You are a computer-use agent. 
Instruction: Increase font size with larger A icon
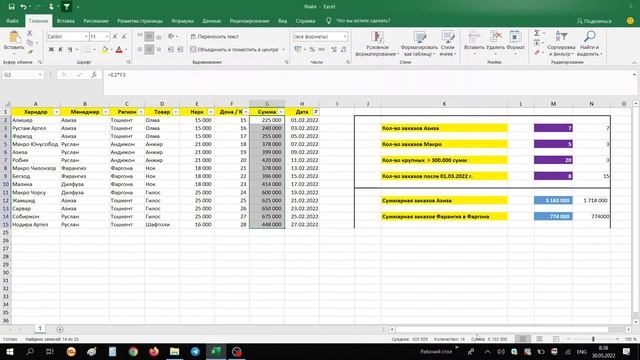coord(115,36)
